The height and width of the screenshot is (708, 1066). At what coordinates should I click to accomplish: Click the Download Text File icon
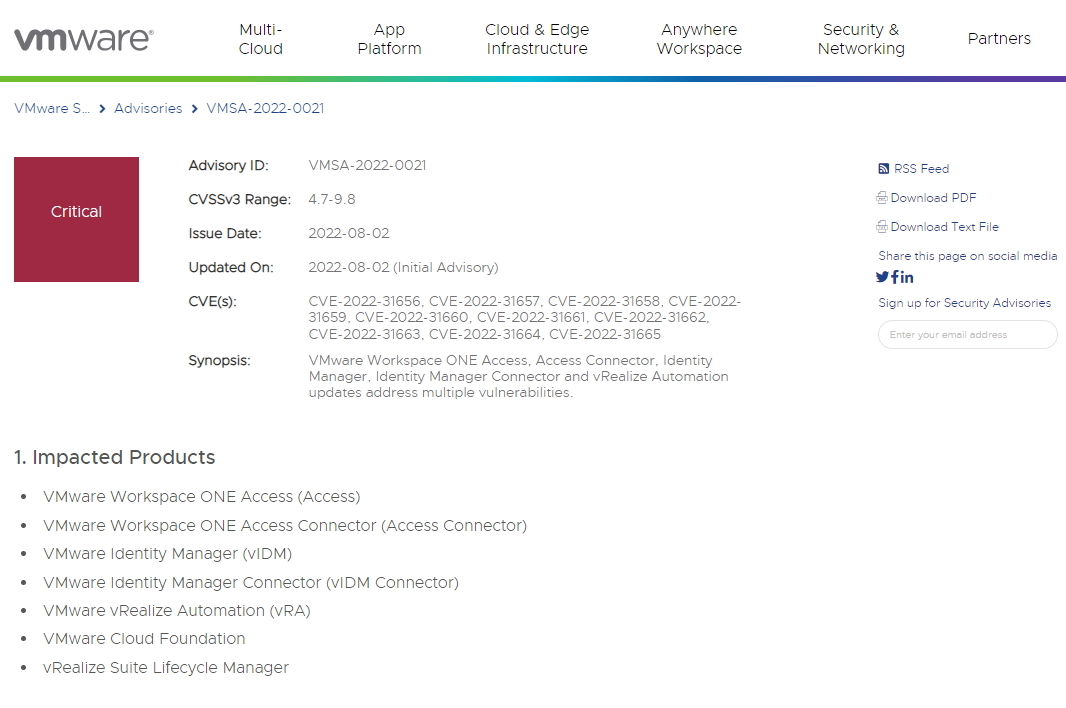882,227
